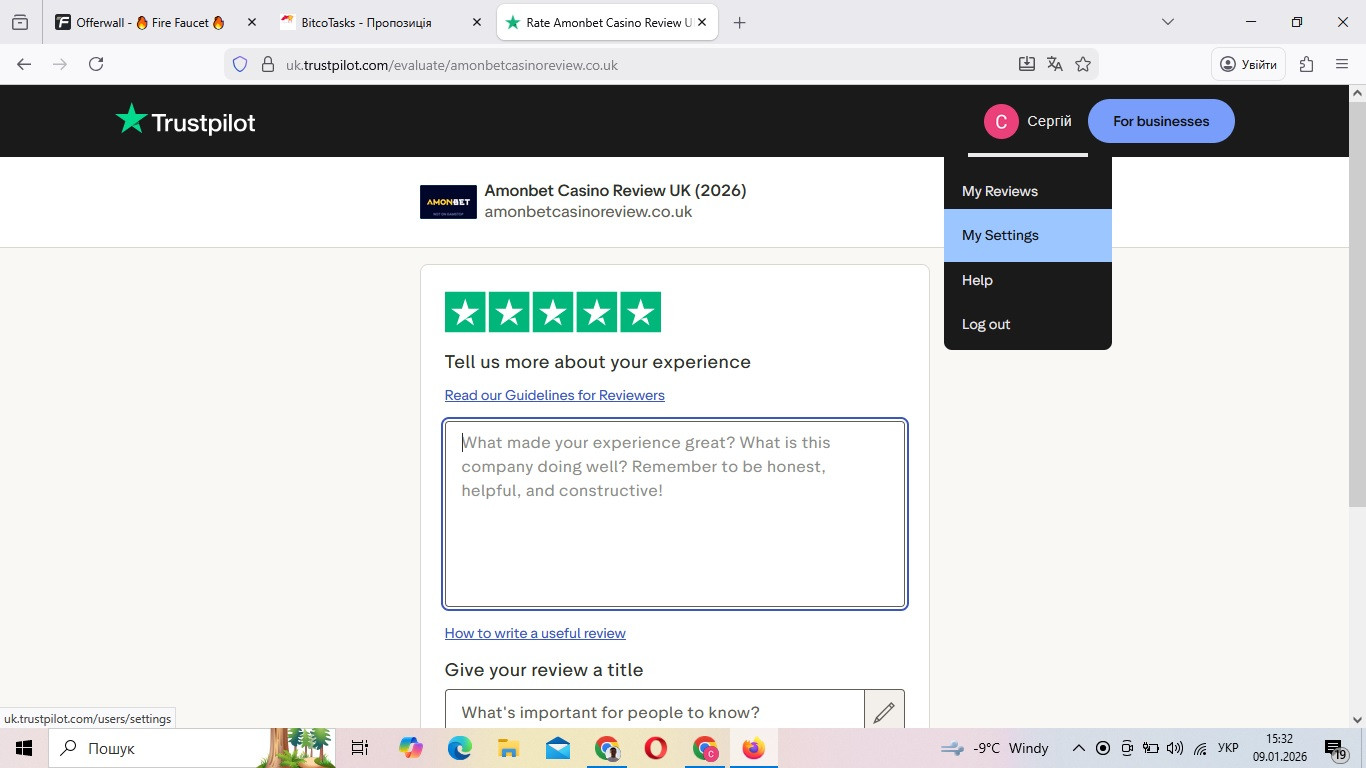Click the -9°C Windy weather widget
The width and height of the screenshot is (1366, 768).
[x=995, y=748]
